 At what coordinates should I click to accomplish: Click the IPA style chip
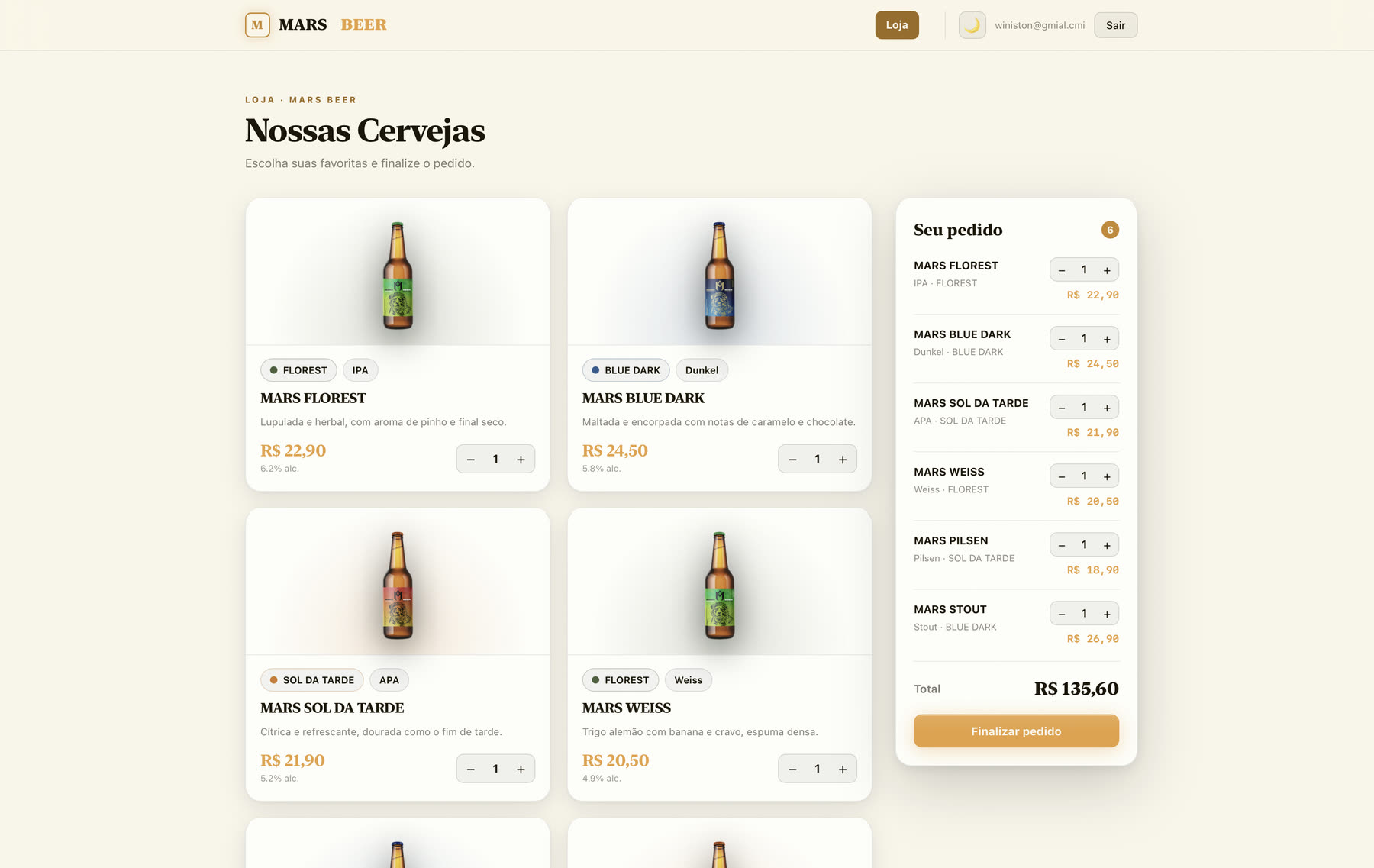point(360,370)
